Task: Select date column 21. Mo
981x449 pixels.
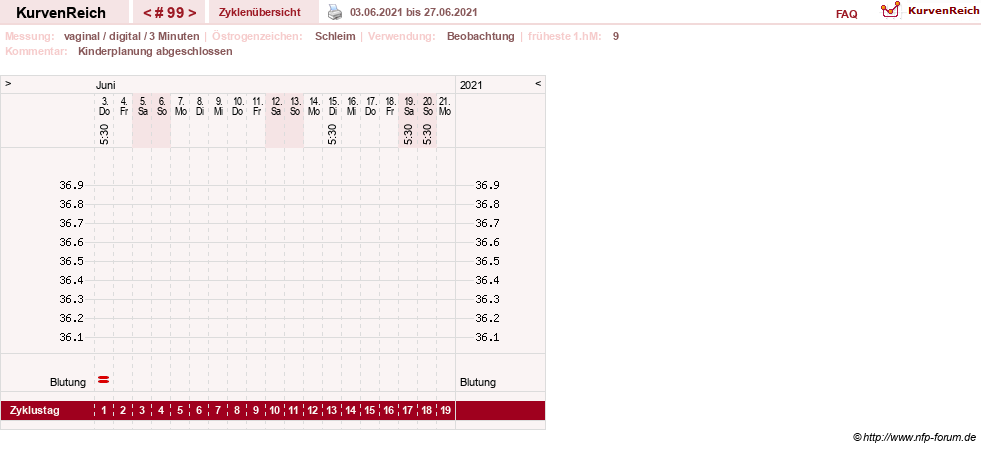Action: coord(445,106)
